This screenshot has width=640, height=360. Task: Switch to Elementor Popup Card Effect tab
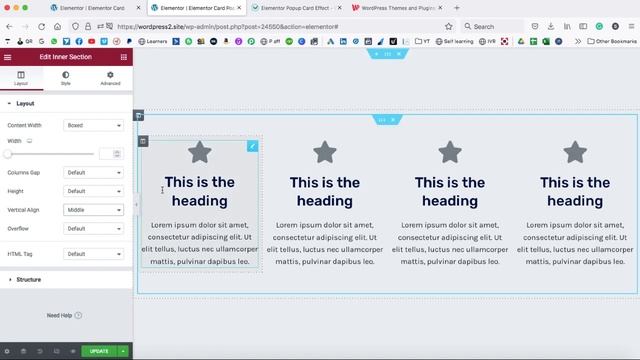(x=296, y=8)
